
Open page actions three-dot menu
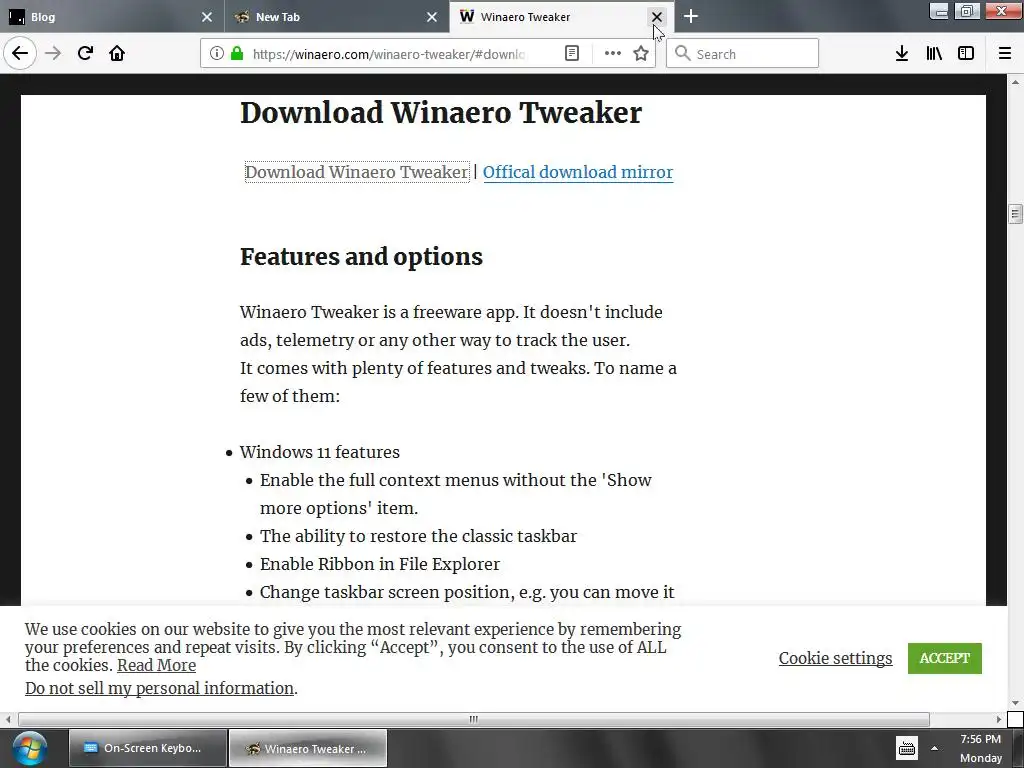(x=613, y=53)
